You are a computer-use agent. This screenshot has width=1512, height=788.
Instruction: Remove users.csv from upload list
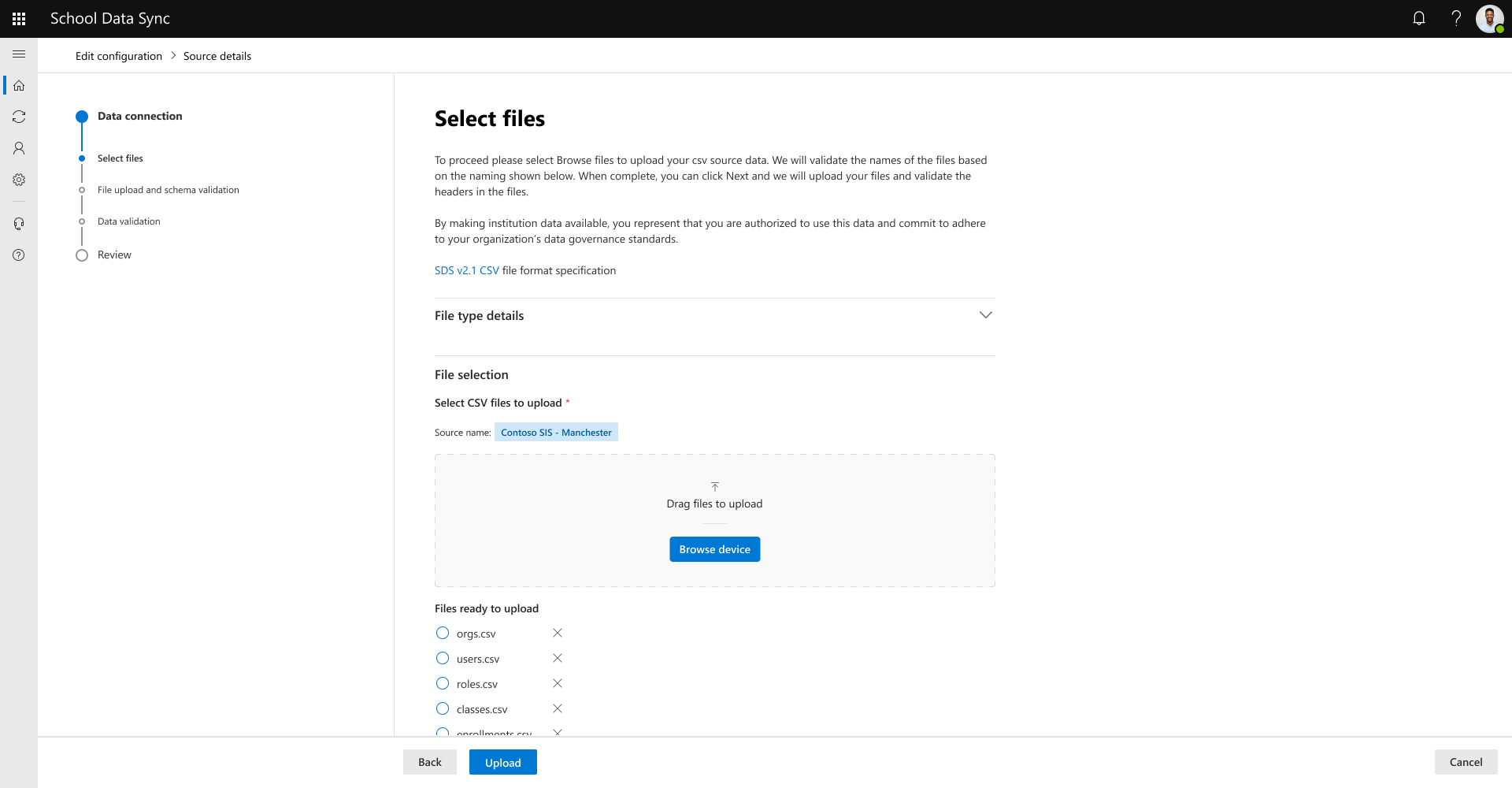pyautogui.click(x=558, y=658)
